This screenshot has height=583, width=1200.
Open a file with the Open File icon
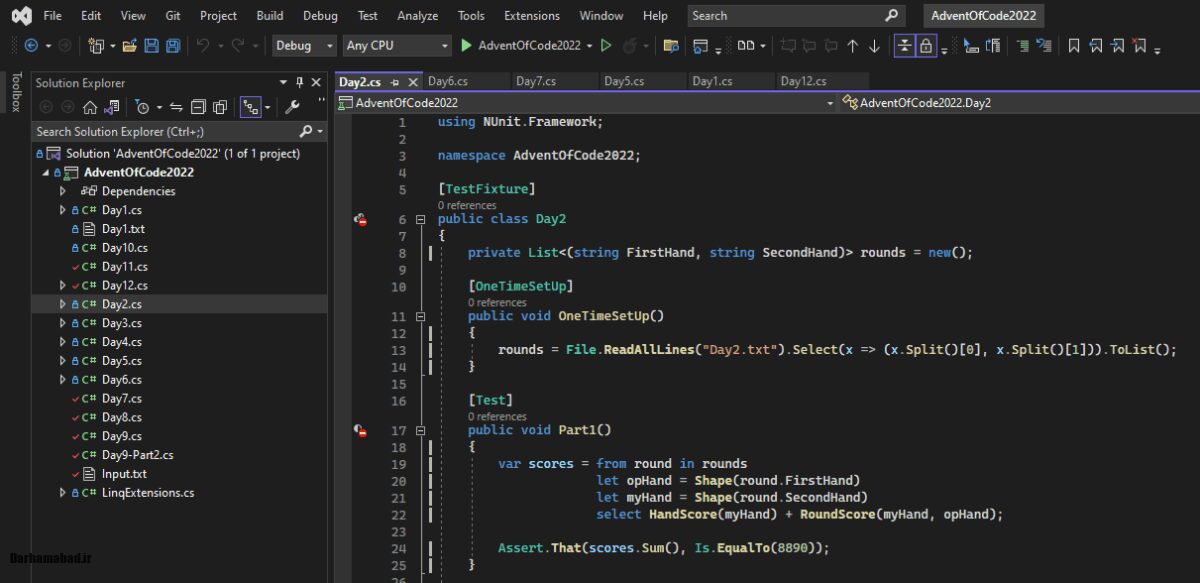[x=131, y=46]
